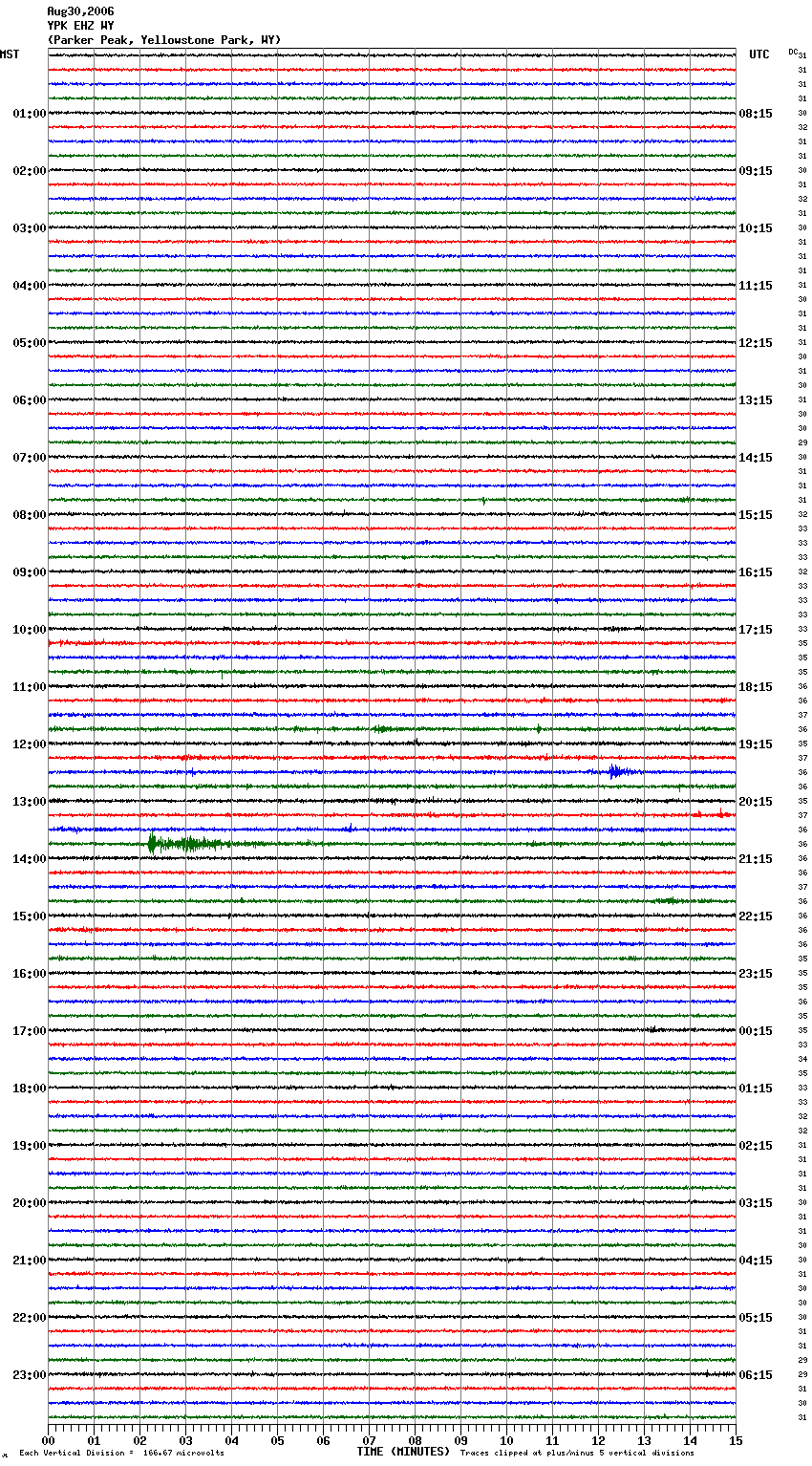The width and height of the screenshot is (812, 1466).
Task: Click the DC column header
Action: click(793, 52)
